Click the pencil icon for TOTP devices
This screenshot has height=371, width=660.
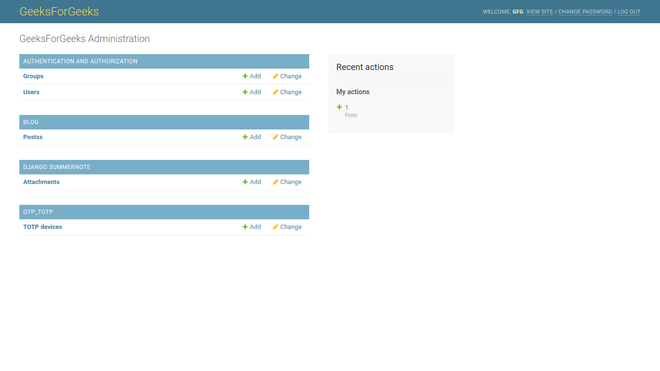275,227
